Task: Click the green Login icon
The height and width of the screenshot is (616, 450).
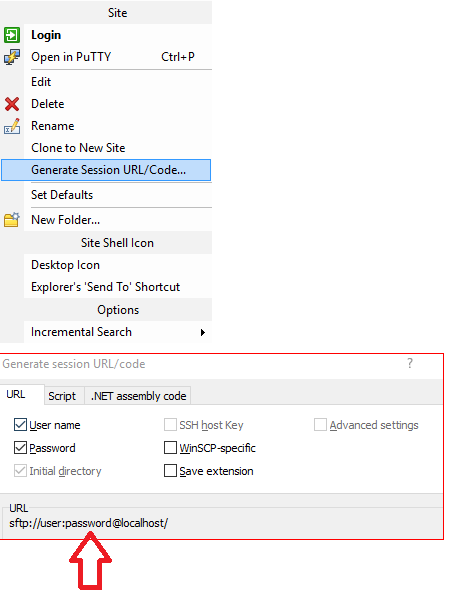Action: pos(12,35)
